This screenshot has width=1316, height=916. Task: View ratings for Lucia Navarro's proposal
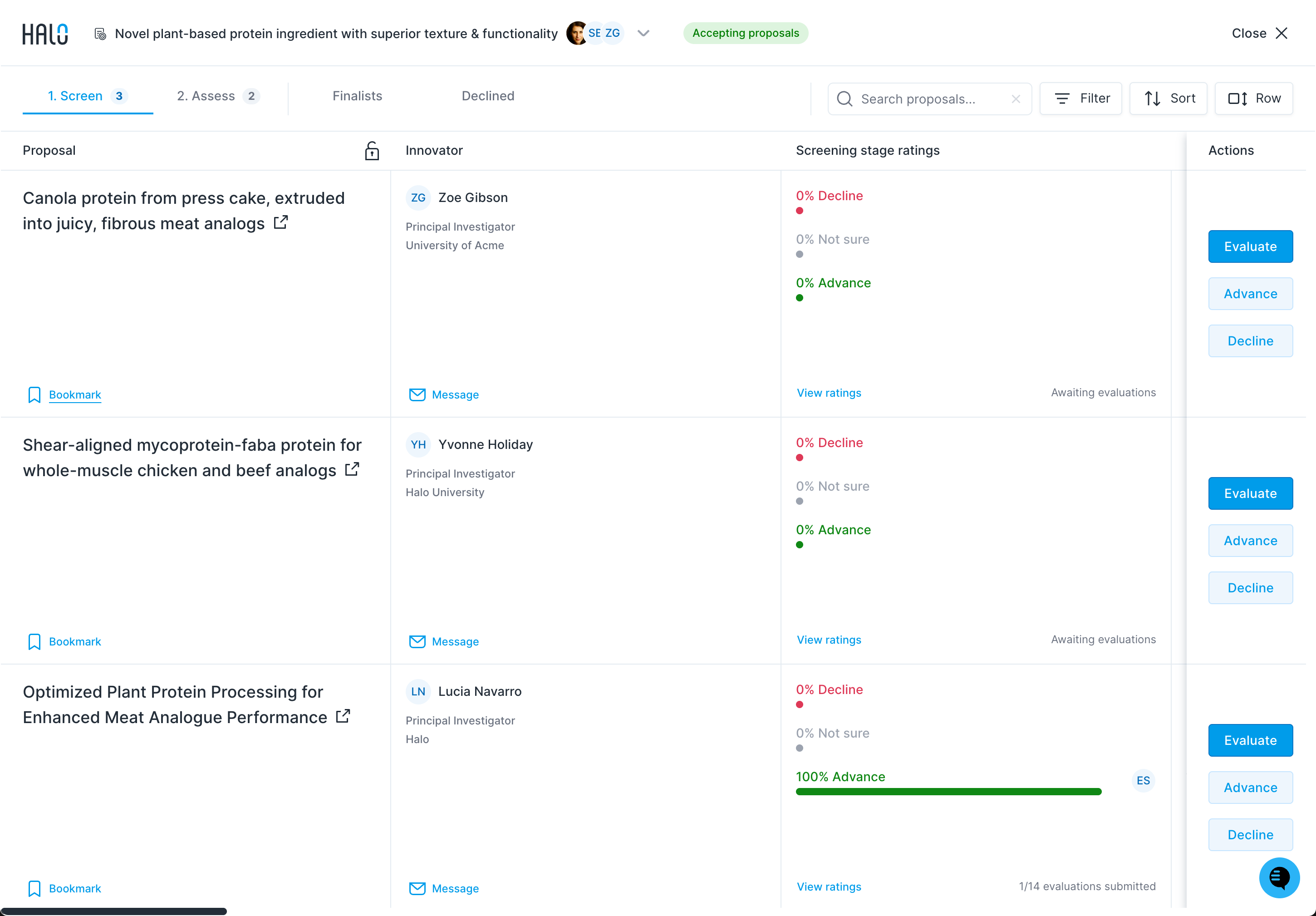coord(829,887)
